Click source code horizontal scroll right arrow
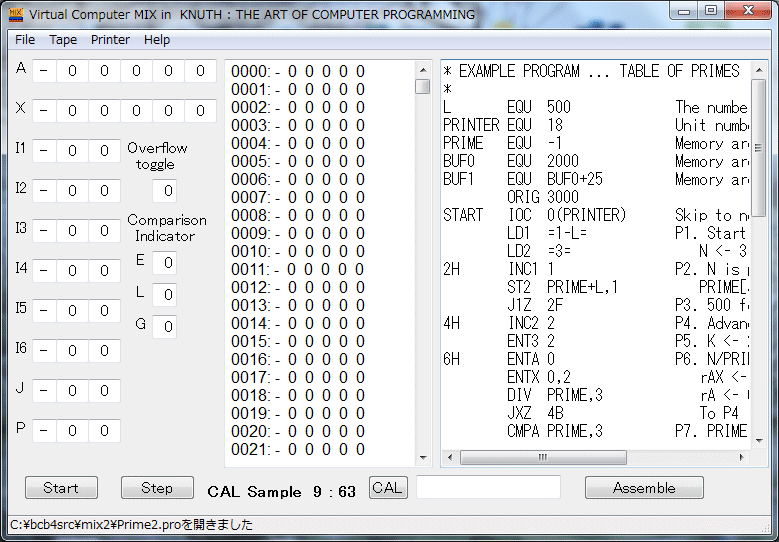Image resolution: width=779 pixels, height=542 pixels. (x=742, y=457)
